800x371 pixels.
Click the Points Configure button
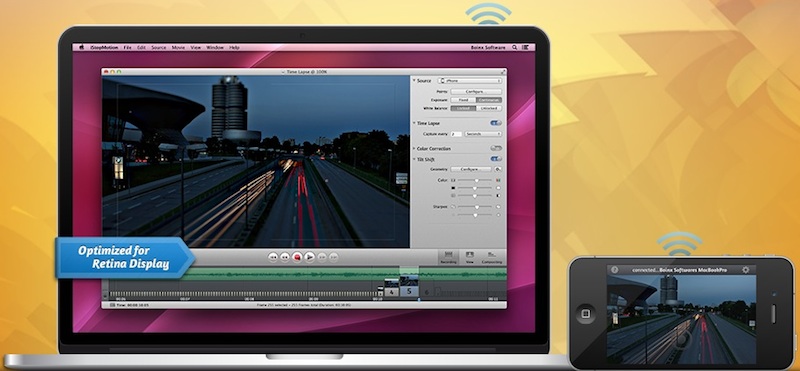[476, 91]
